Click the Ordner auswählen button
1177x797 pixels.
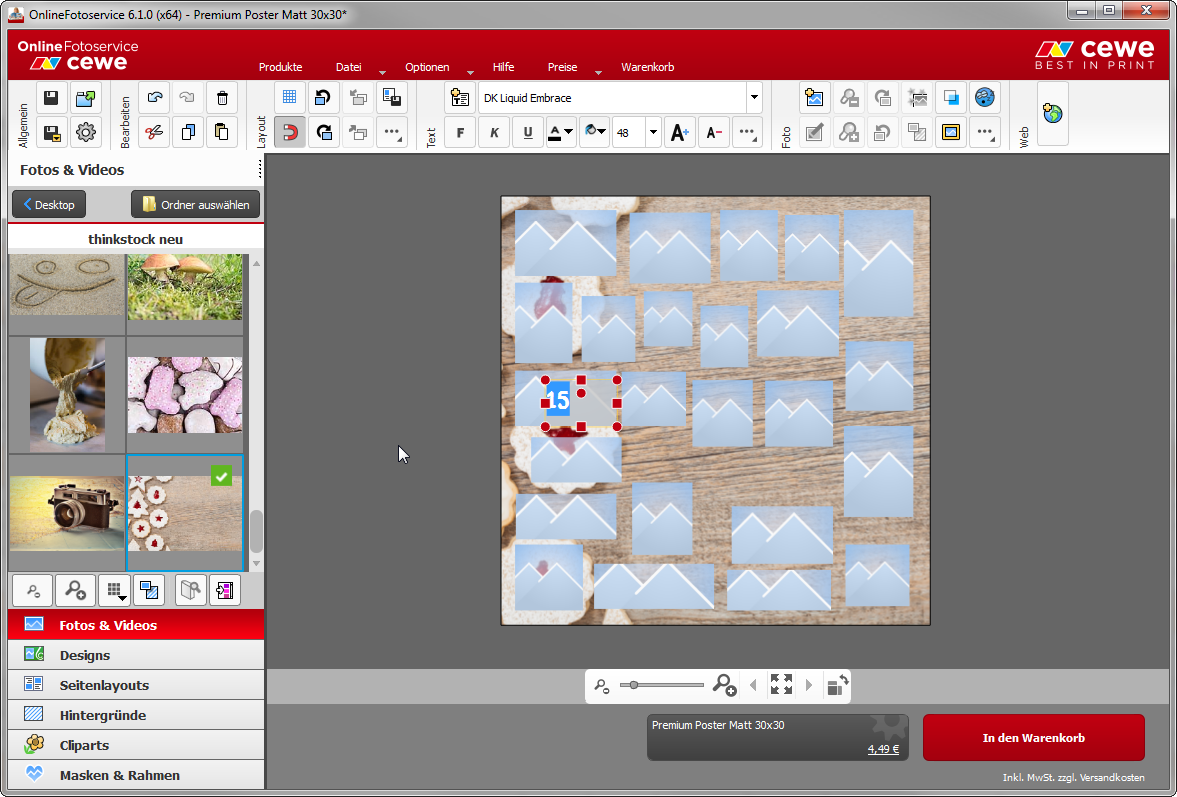(x=196, y=205)
